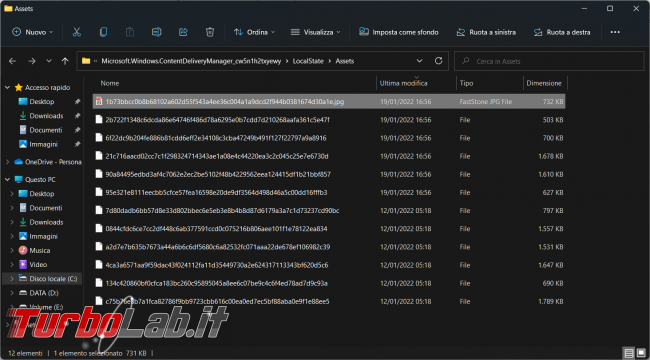Click the Video folder icon in sidebar
Viewport: 650px width, 360px height.
click(23, 265)
